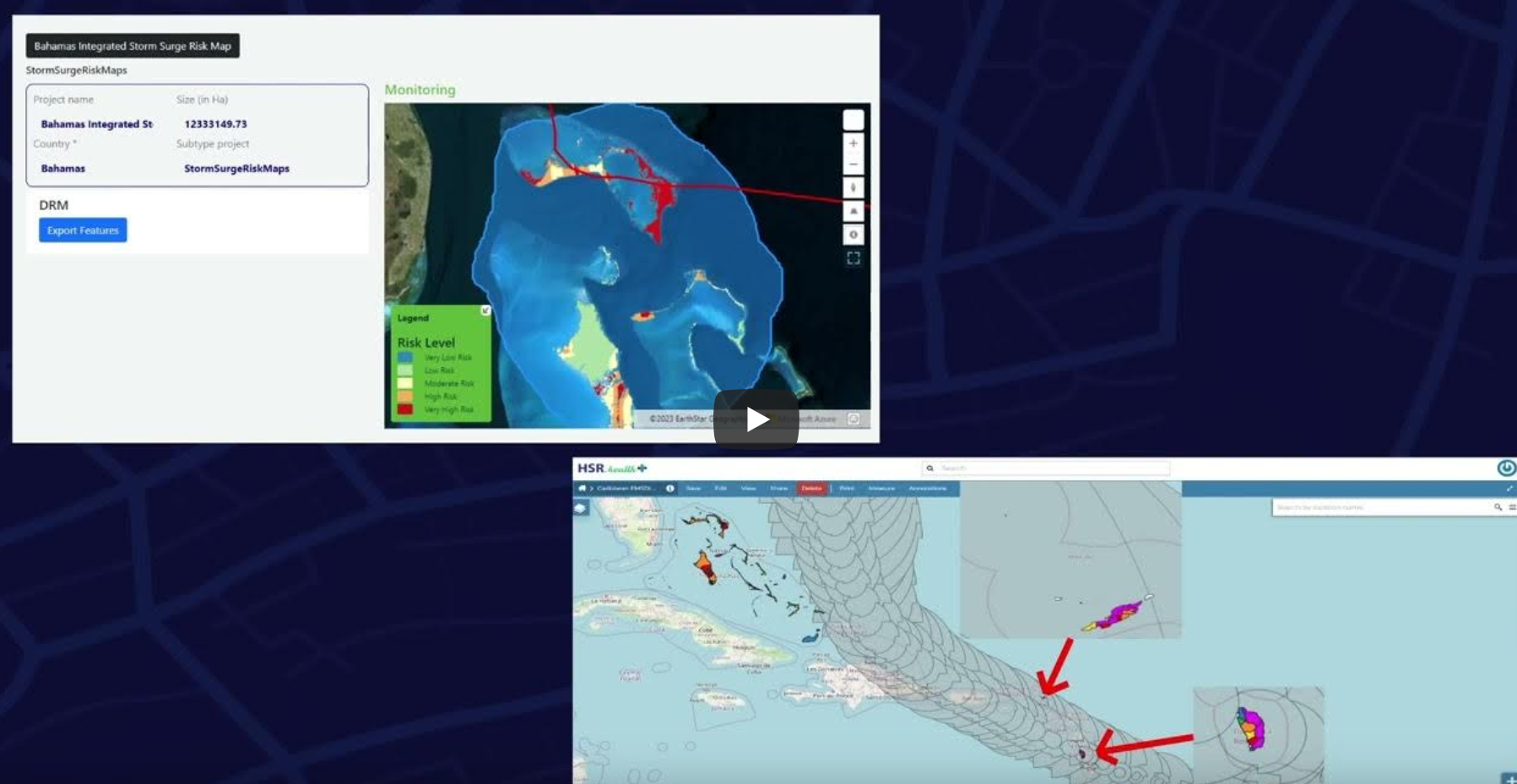Open the info icon beside the breadcrumb
Viewport: 1517px width, 784px height.
point(669,488)
